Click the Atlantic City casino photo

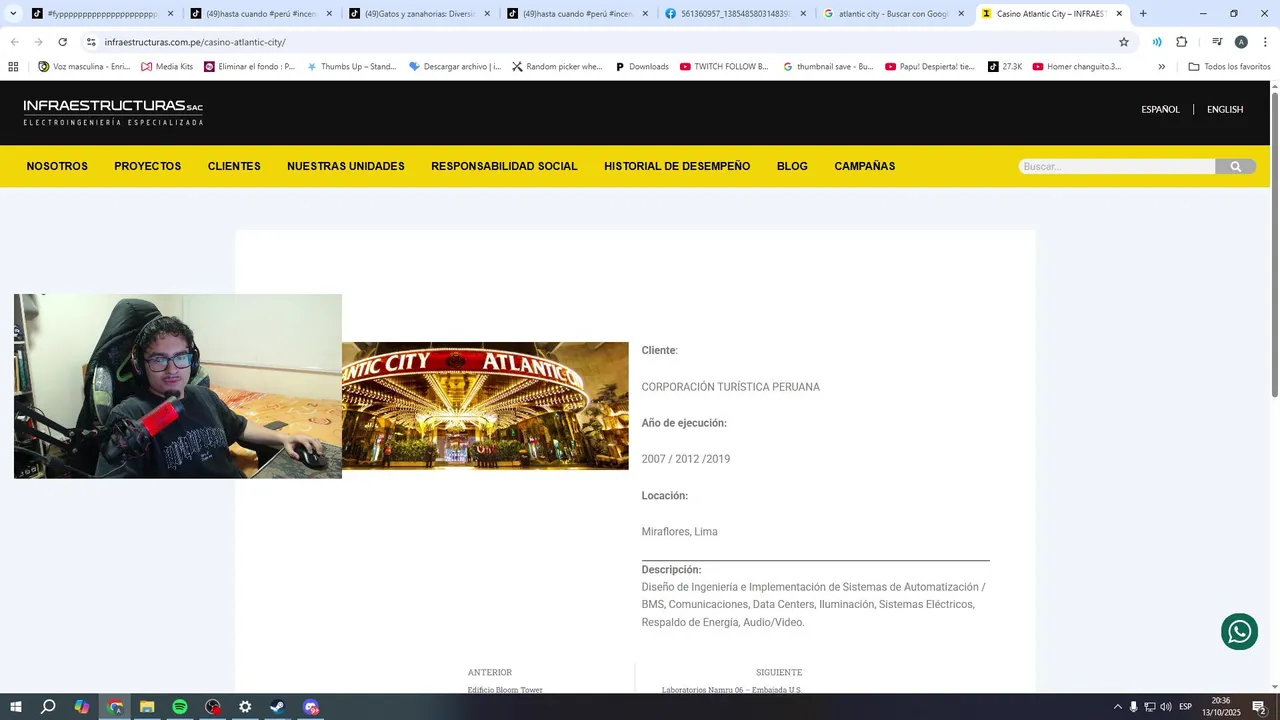[485, 406]
